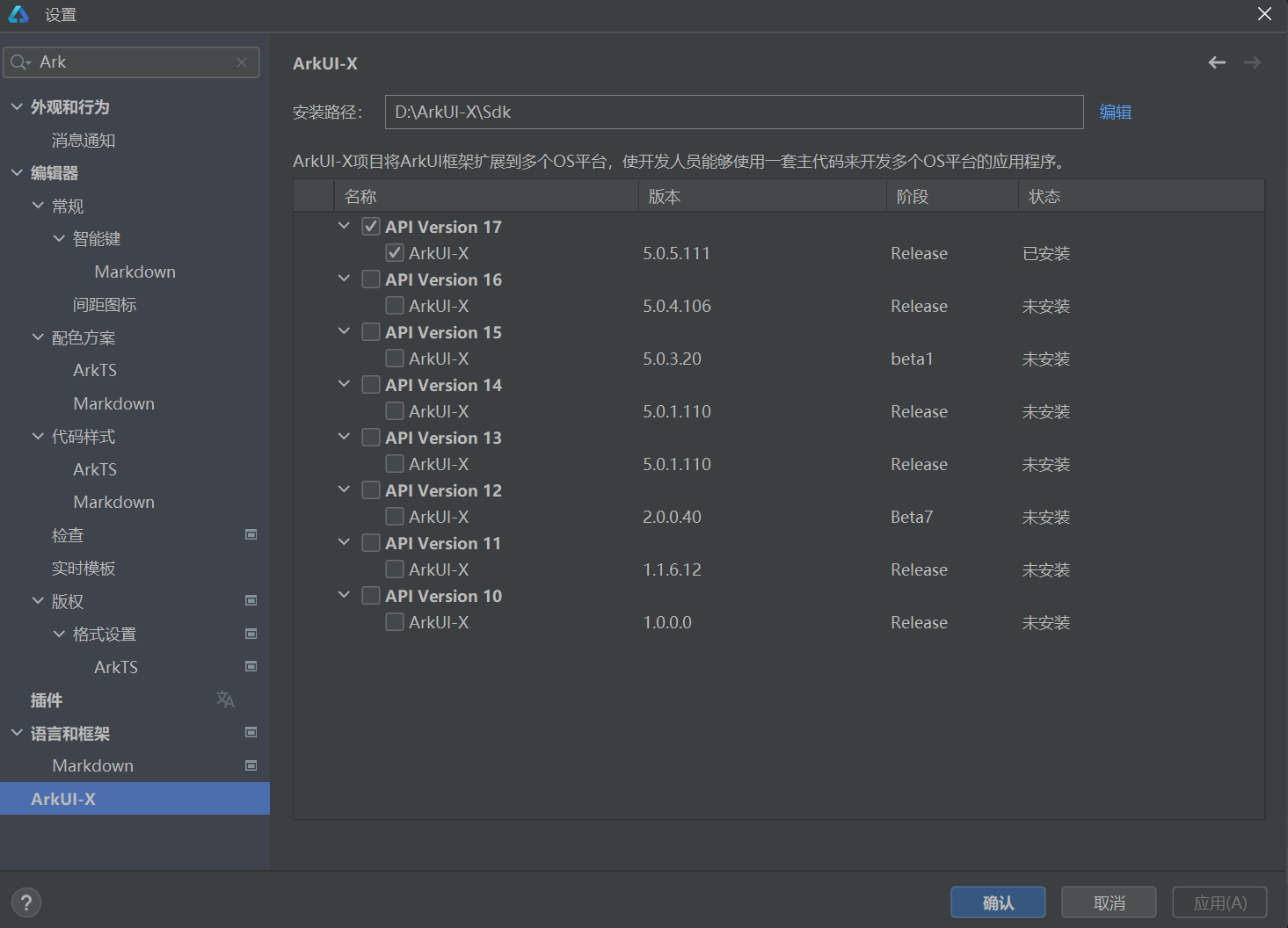Image resolution: width=1288 pixels, height=928 pixels.
Task: Click the translate icon beside 插件
Action: (x=225, y=700)
